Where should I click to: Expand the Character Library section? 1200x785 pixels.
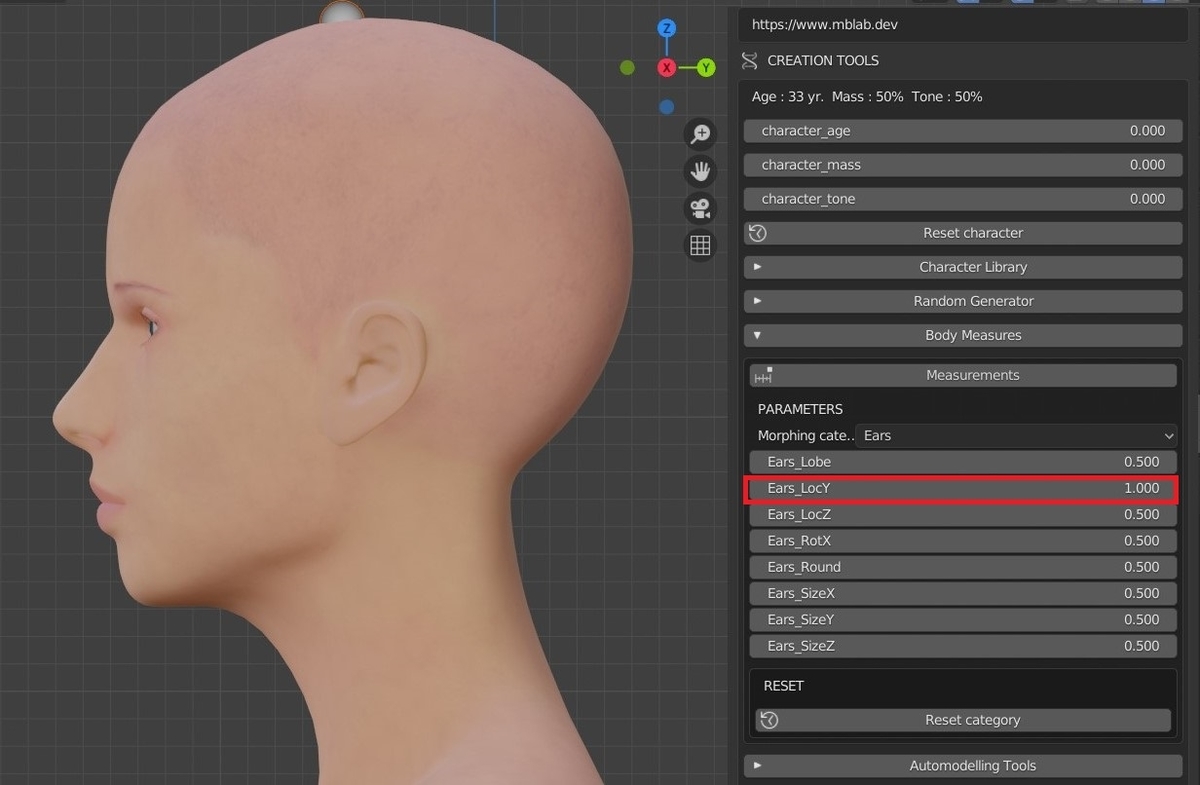pos(963,267)
